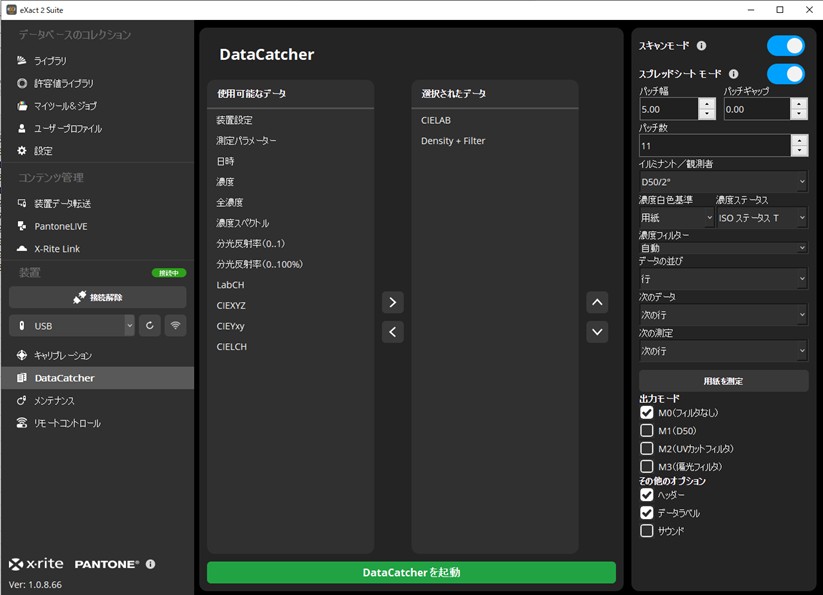Decrease パッチギャップ with down stepper arrow
823x595 pixels.
[x=799, y=114]
